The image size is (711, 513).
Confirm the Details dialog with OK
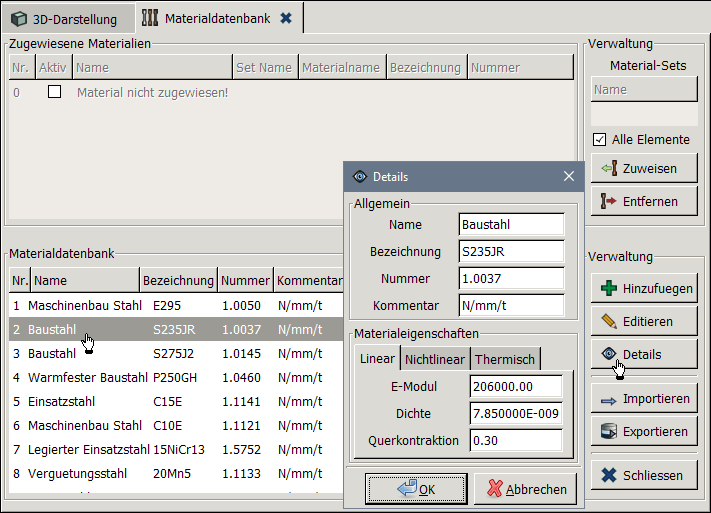416,489
